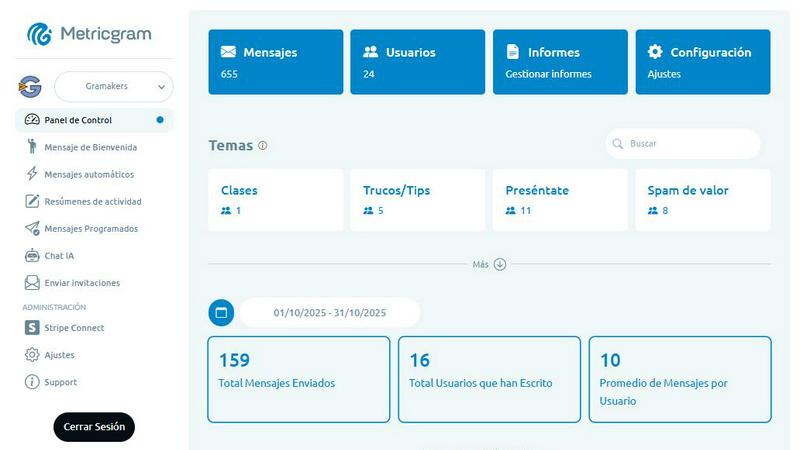Click the blue calendar icon button
800x450 pixels.
click(221, 313)
